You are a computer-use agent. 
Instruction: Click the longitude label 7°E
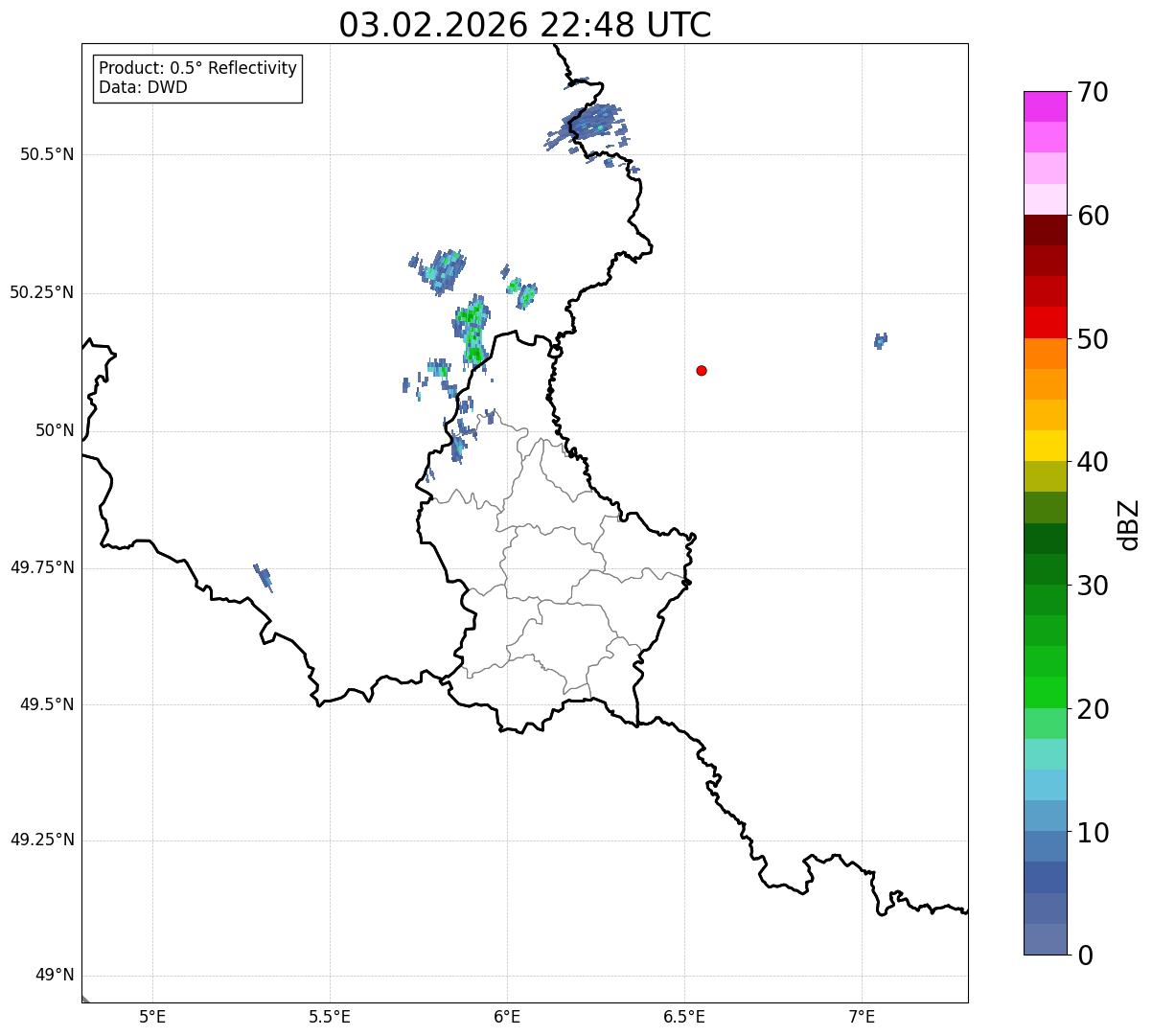pos(862,1016)
